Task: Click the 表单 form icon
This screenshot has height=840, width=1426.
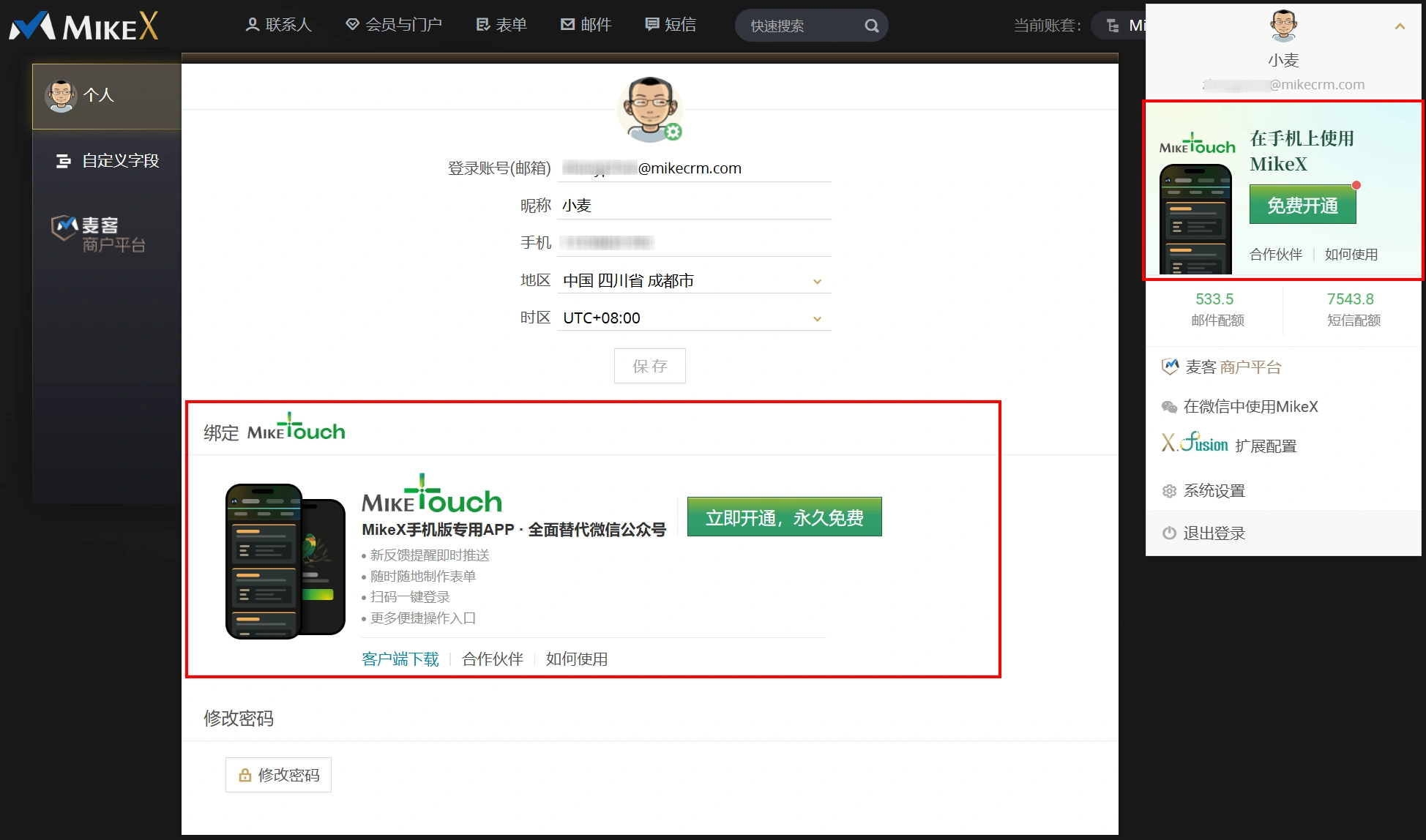Action: pos(482,25)
